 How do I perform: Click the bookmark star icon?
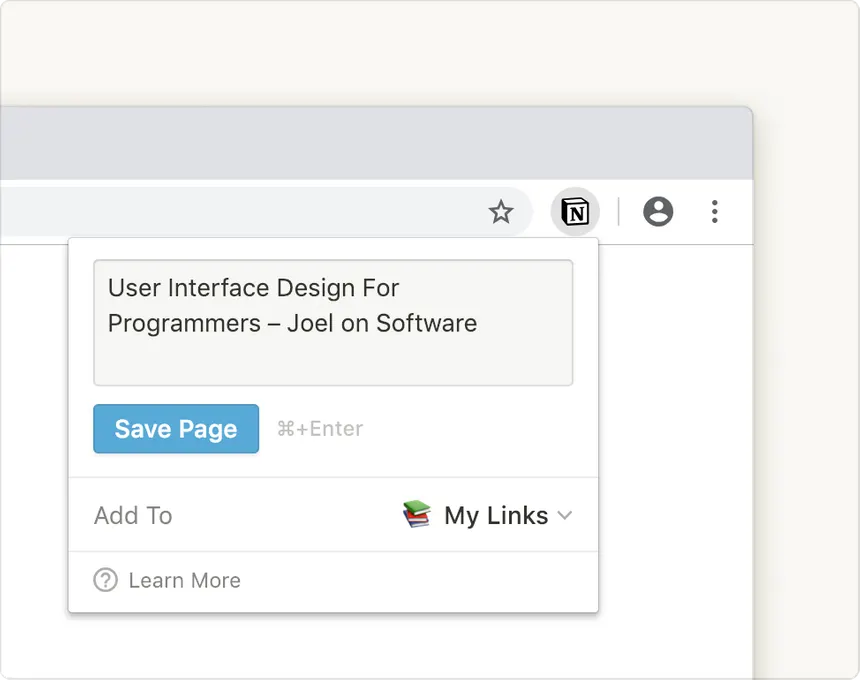tap(501, 212)
